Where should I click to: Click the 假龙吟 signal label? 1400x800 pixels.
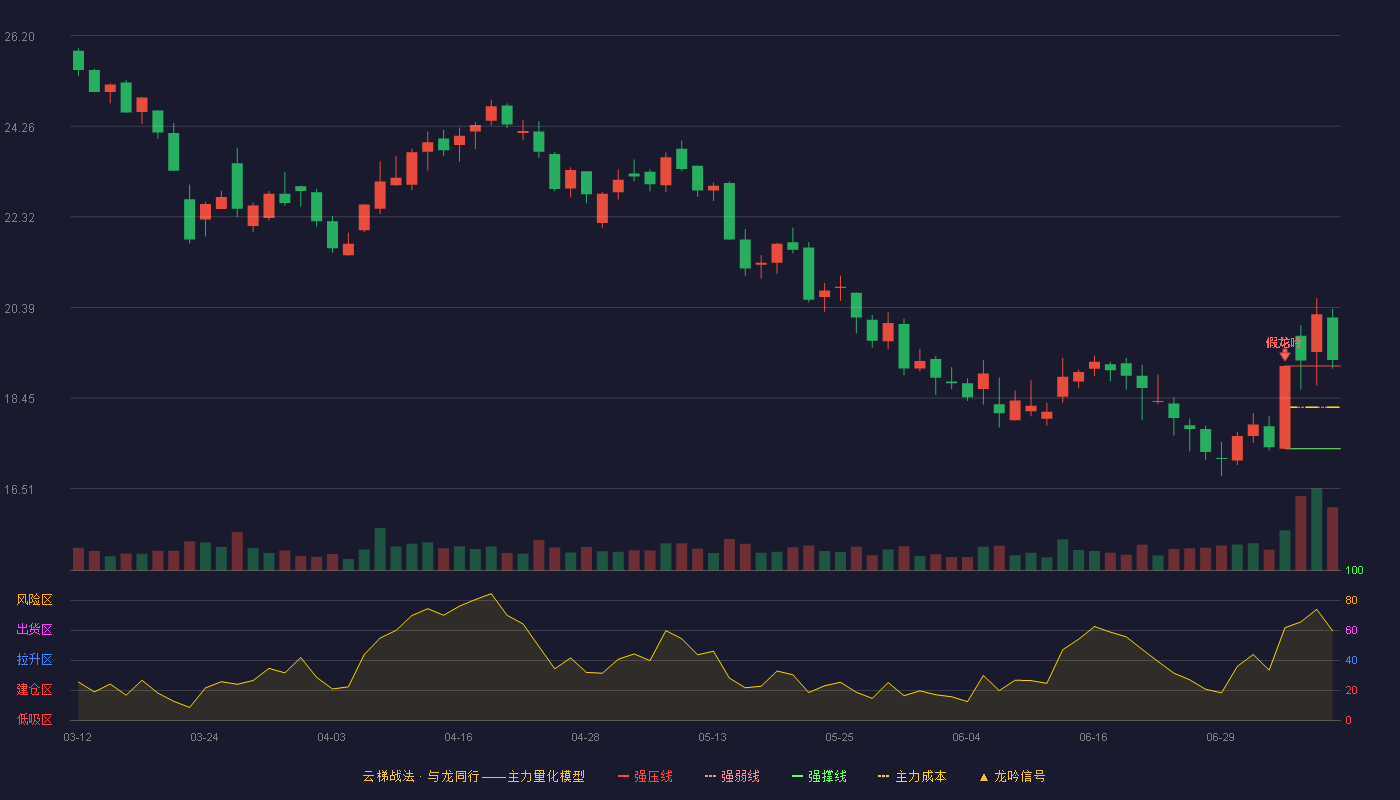(x=1284, y=342)
